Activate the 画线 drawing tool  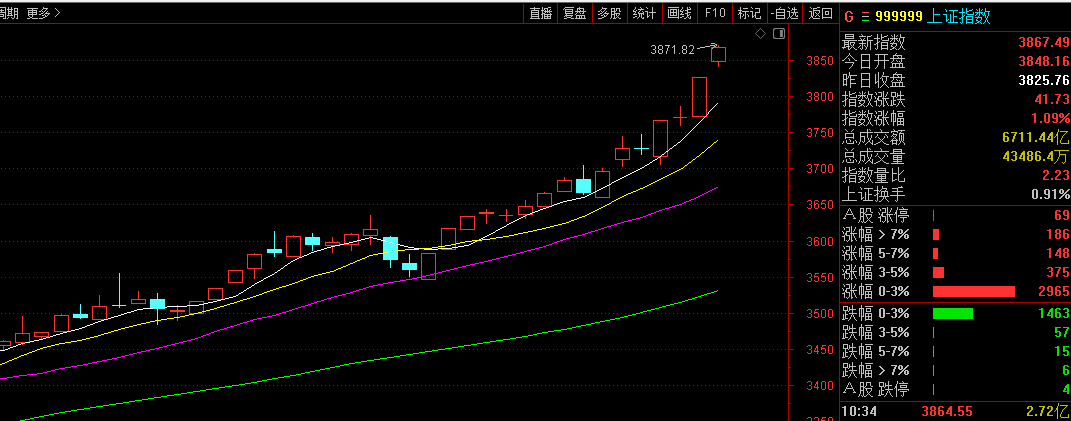[x=679, y=13]
